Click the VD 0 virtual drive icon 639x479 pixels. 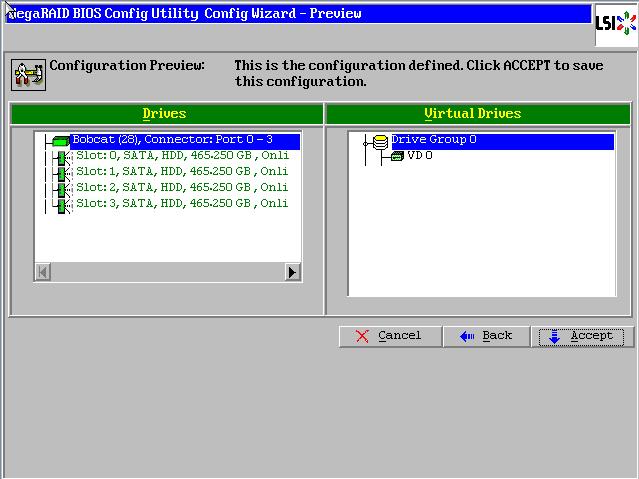pos(396,157)
